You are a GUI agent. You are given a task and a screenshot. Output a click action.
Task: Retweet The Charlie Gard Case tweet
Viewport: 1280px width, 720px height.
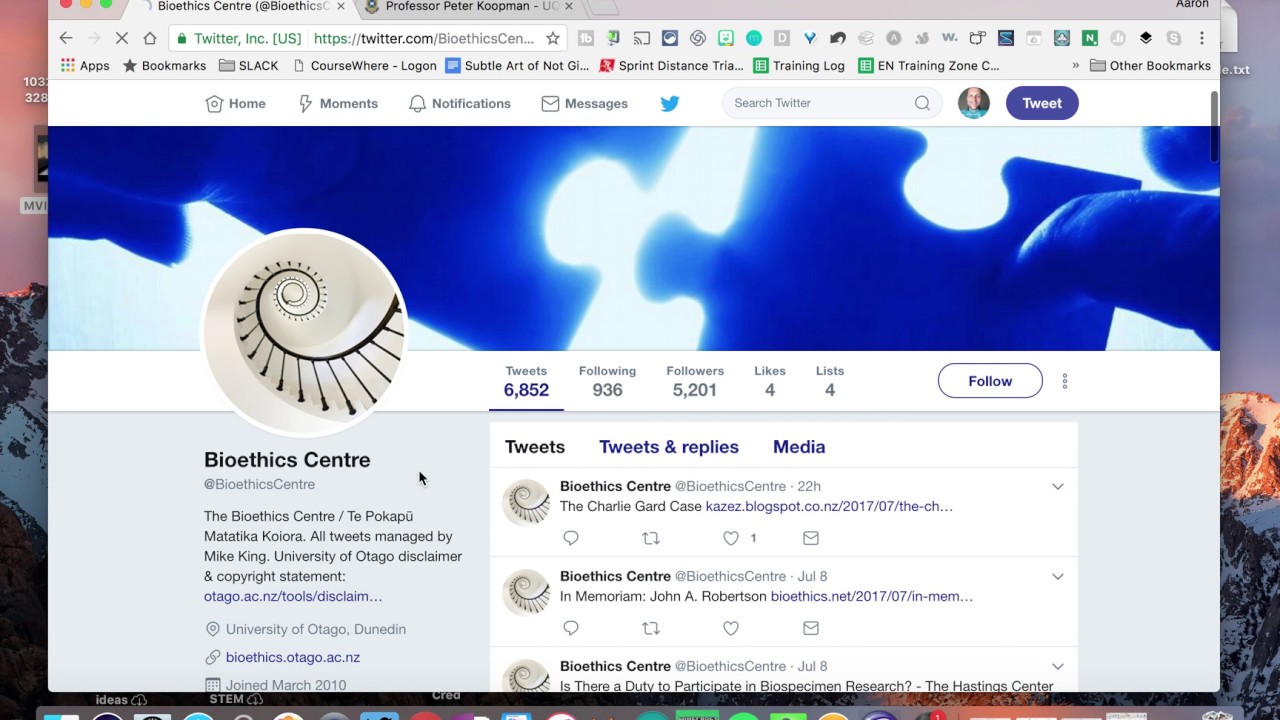pyautogui.click(x=651, y=538)
